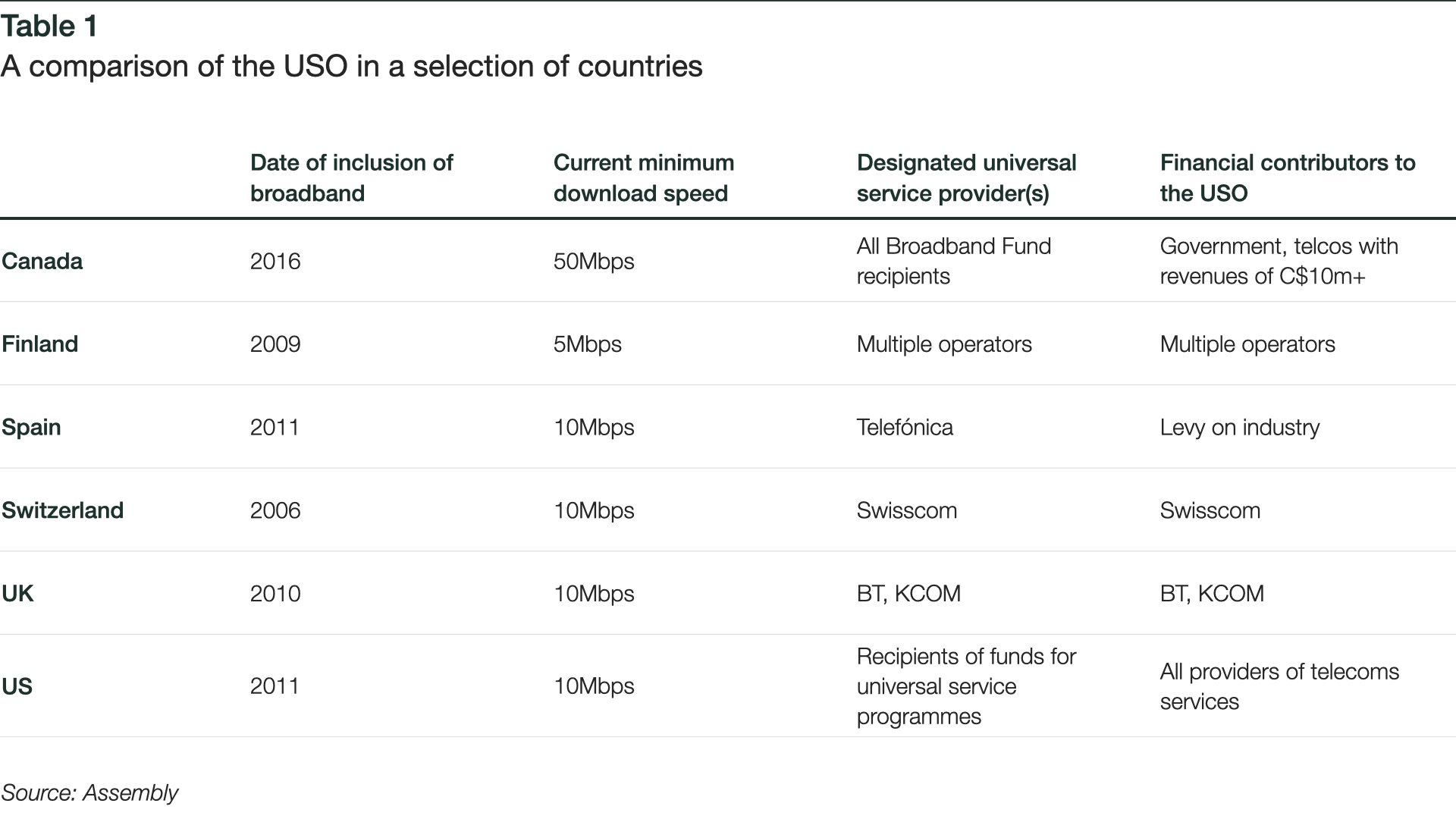This screenshot has width=1456, height=819.
Task: Select Designated universal service provider(s) header
Action: coord(966,177)
